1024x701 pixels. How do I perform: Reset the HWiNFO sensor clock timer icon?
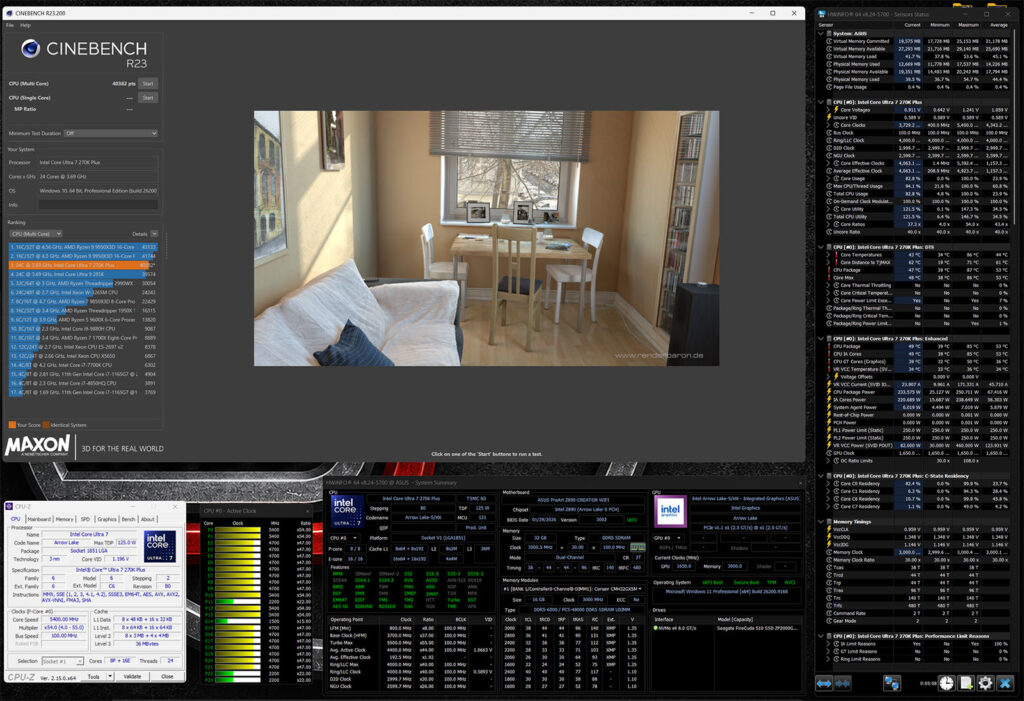point(946,683)
